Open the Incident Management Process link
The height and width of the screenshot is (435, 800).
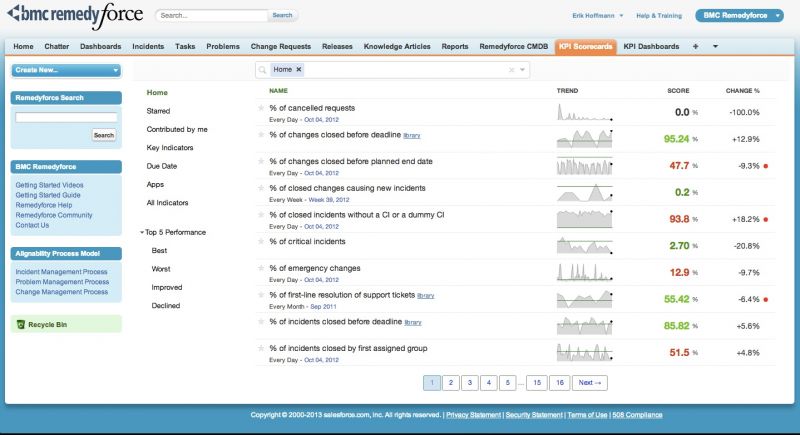(61, 272)
